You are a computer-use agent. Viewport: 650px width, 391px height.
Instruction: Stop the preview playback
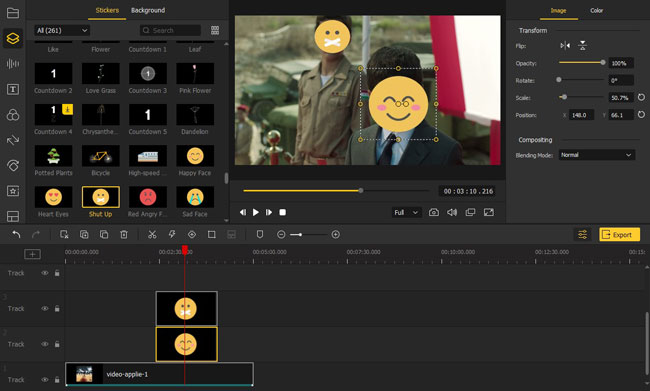coord(282,212)
